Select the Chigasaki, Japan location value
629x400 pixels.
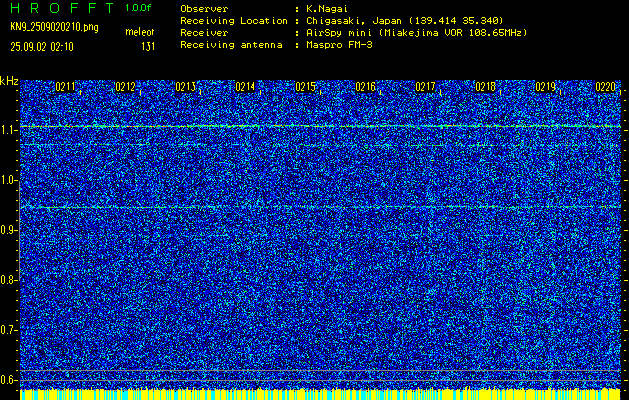[x=405, y=21]
